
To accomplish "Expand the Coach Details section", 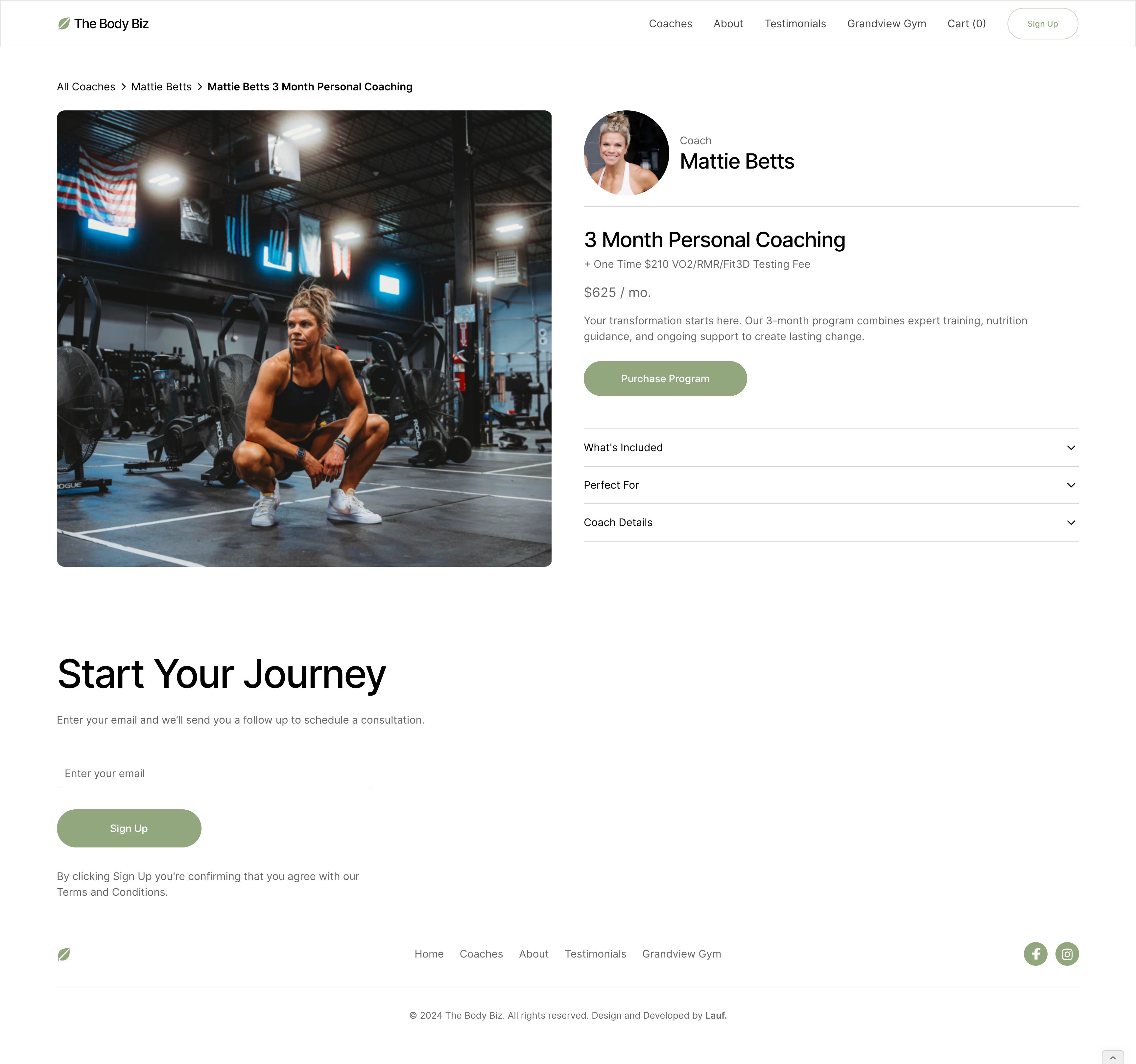I will pos(831,522).
